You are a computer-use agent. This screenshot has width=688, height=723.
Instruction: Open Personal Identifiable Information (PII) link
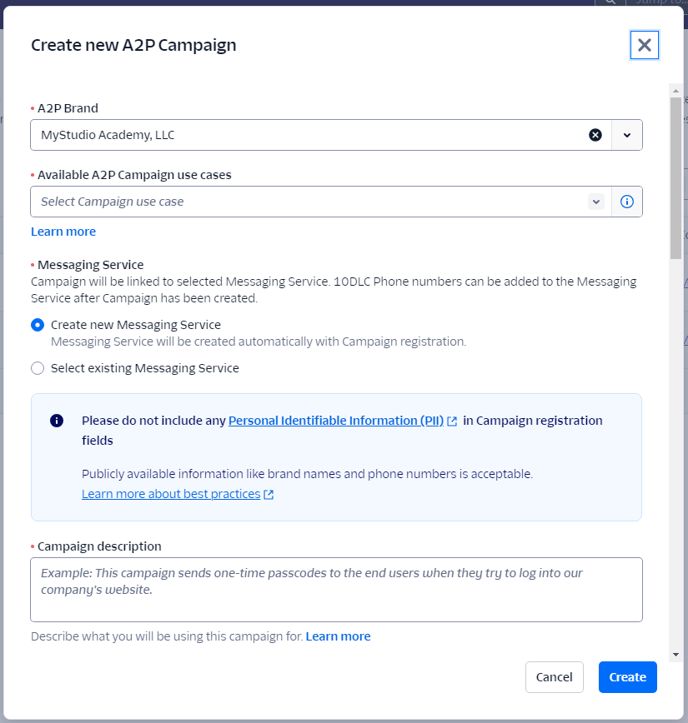pos(336,421)
